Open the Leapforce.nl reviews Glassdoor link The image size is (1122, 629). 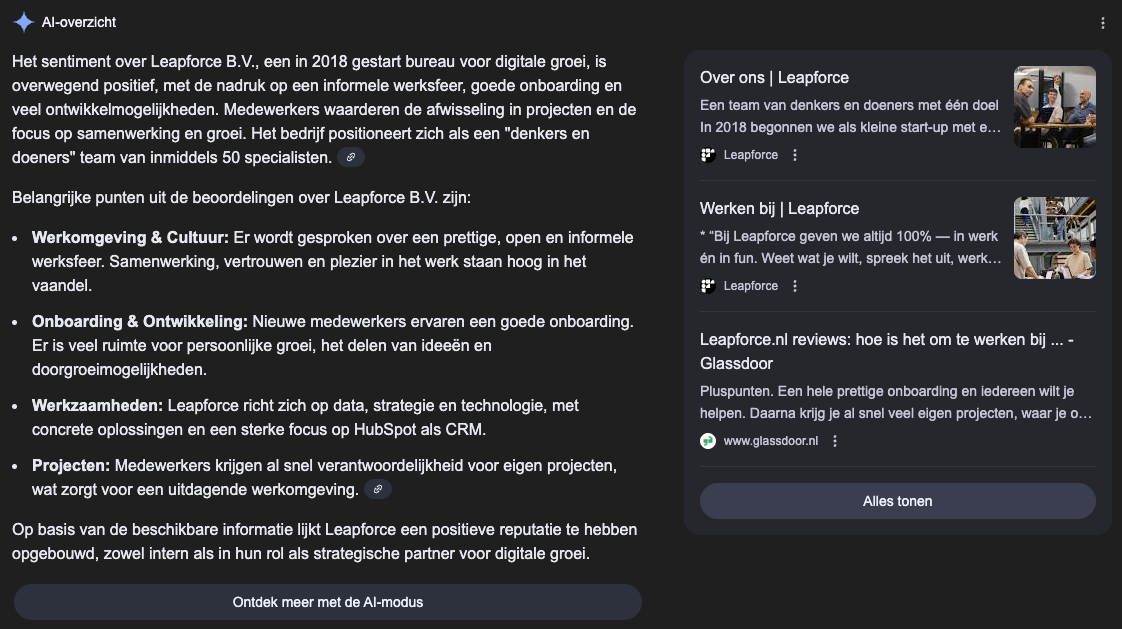pyautogui.click(x=885, y=350)
